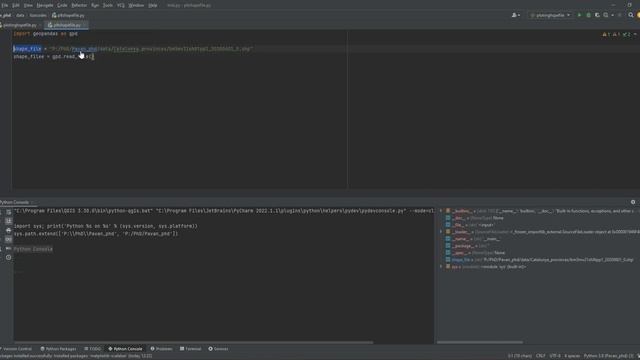Expand the __builtins__ variable node
Screen dimensions: 640x360
441,211
